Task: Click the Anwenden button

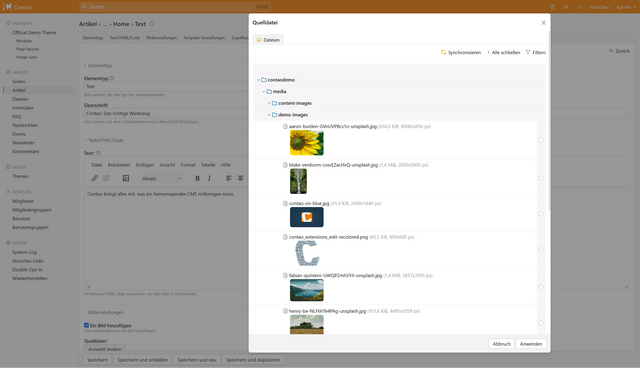Action: coord(531,344)
